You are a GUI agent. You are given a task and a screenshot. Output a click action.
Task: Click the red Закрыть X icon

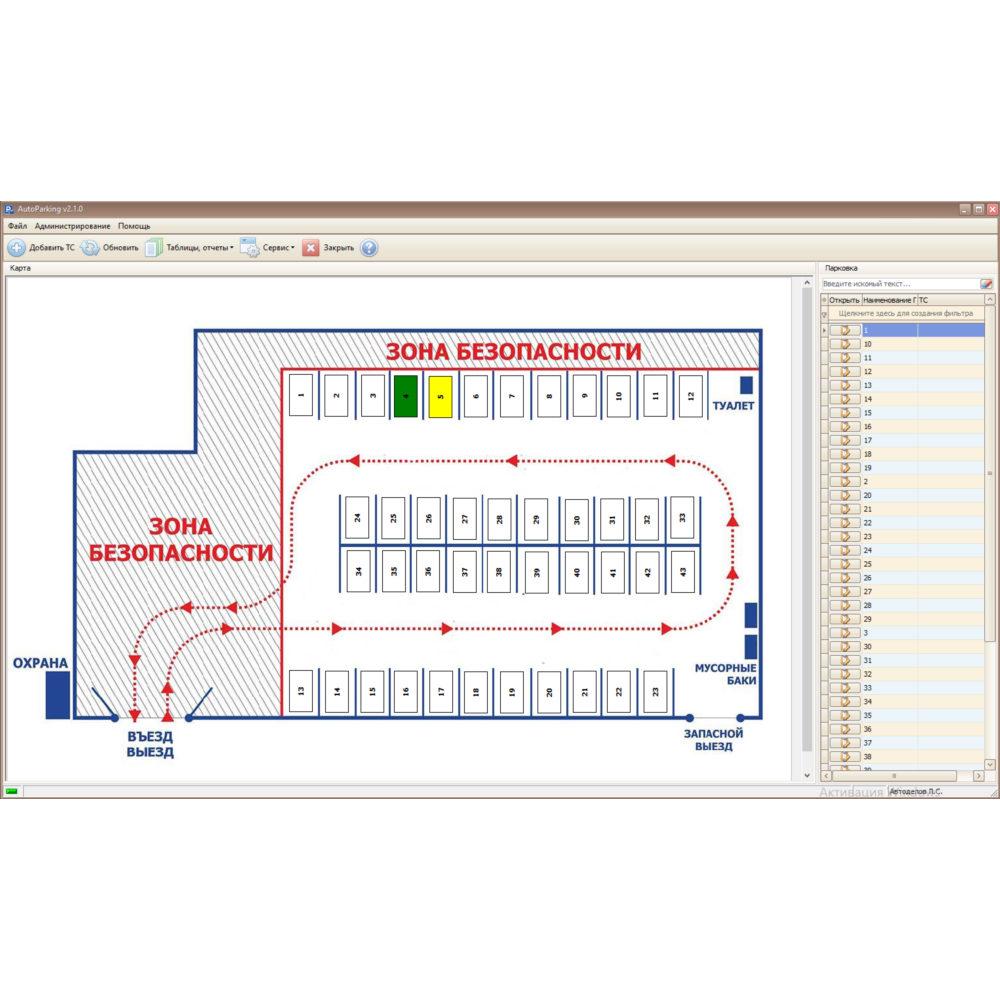point(311,248)
